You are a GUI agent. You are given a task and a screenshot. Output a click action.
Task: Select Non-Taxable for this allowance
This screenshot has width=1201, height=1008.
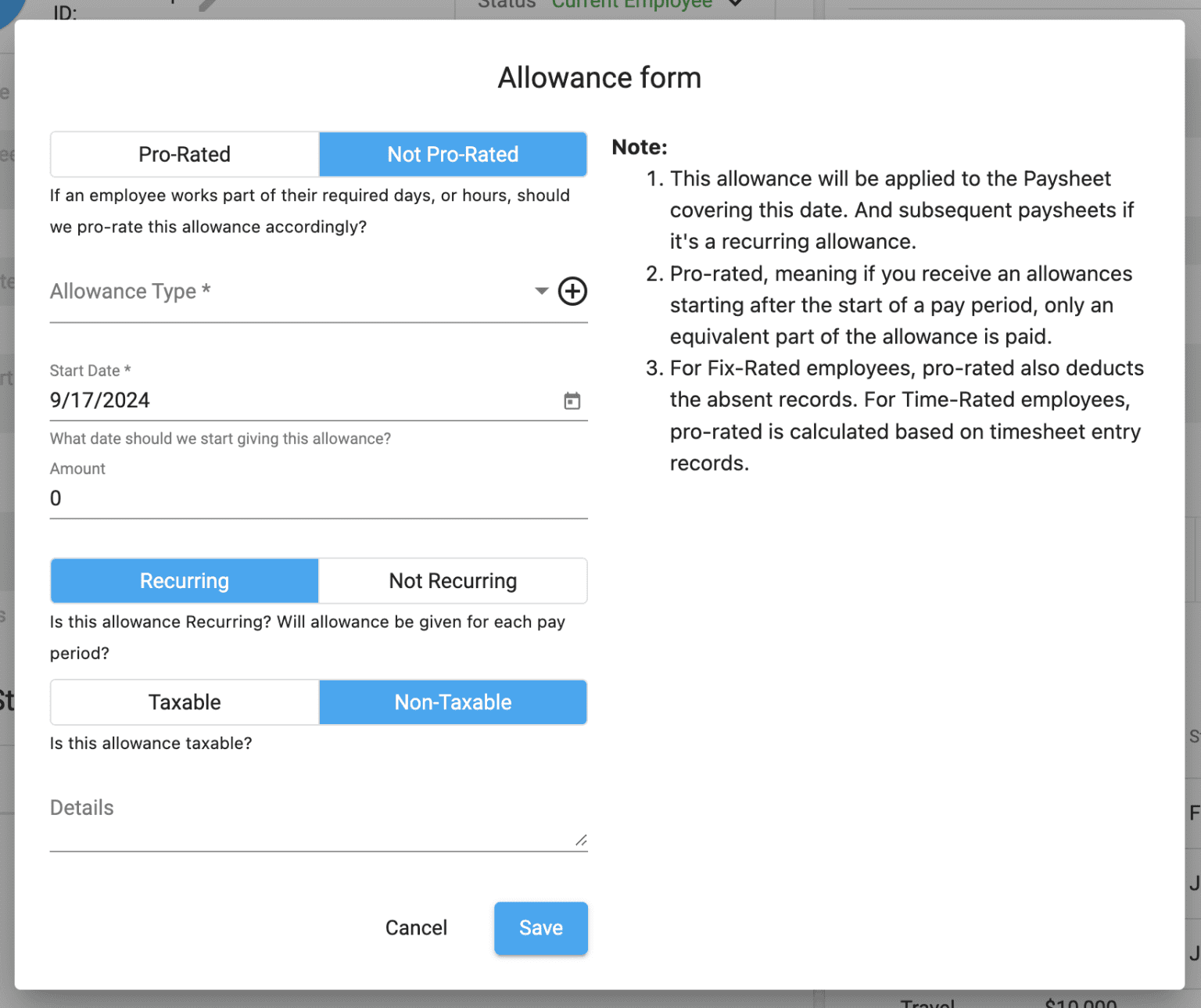[453, 701]
